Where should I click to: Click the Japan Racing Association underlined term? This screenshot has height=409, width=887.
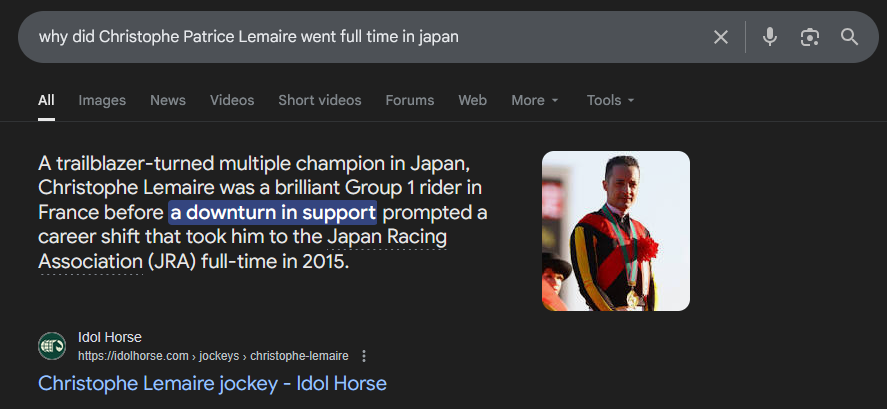385,238
